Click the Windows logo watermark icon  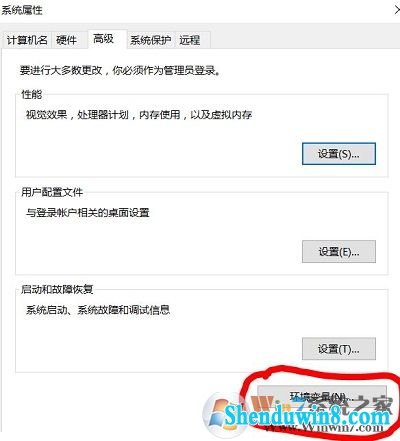tap(220, 413)
